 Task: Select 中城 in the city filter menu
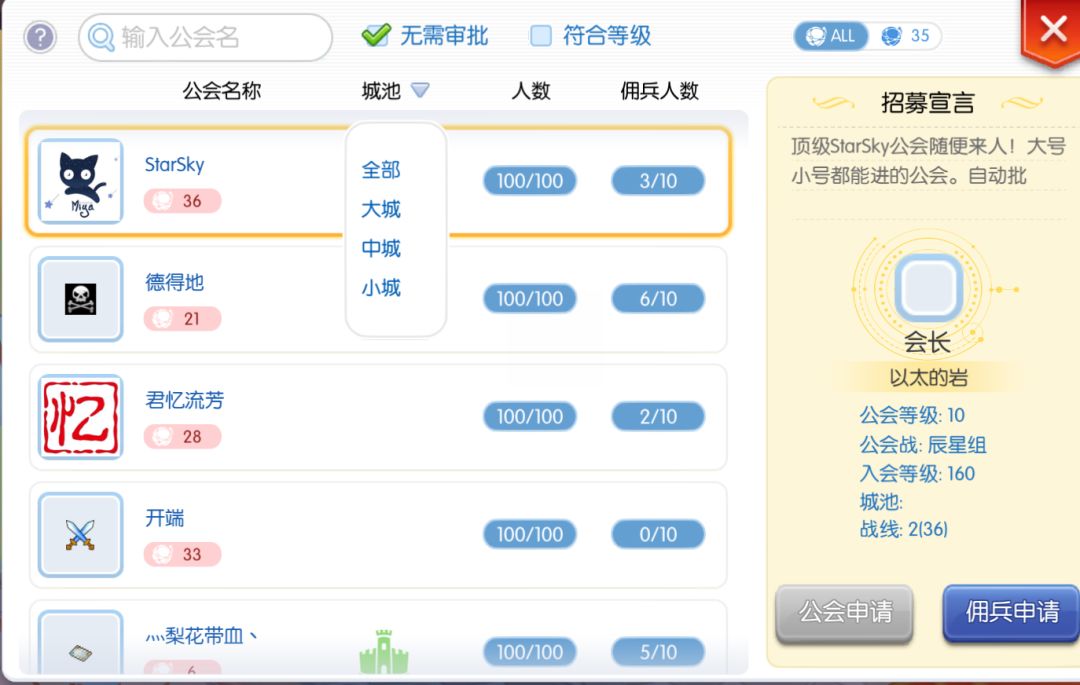click(x=381, y=248)
